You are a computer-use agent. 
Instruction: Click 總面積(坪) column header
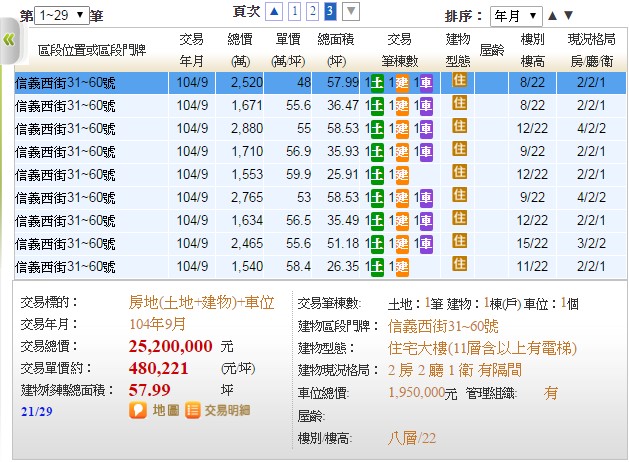click(x=336, y=50)
